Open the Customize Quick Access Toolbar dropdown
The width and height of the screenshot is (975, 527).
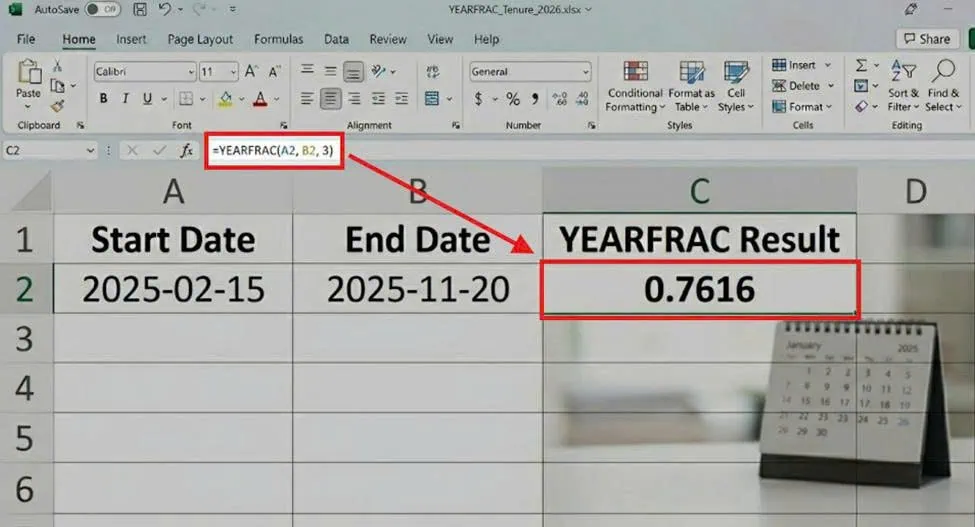pyautogui.click(x=233, y=10)
